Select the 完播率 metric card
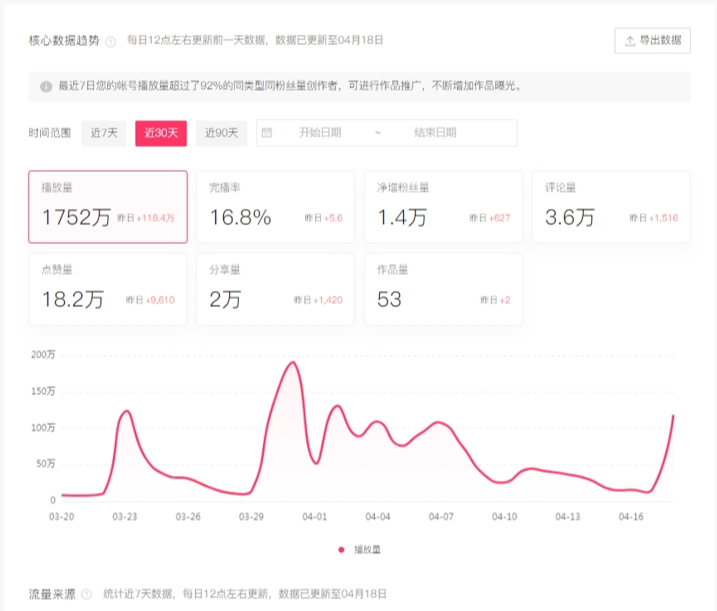Screen dimensions: 717x611 (x=275, y=207)
